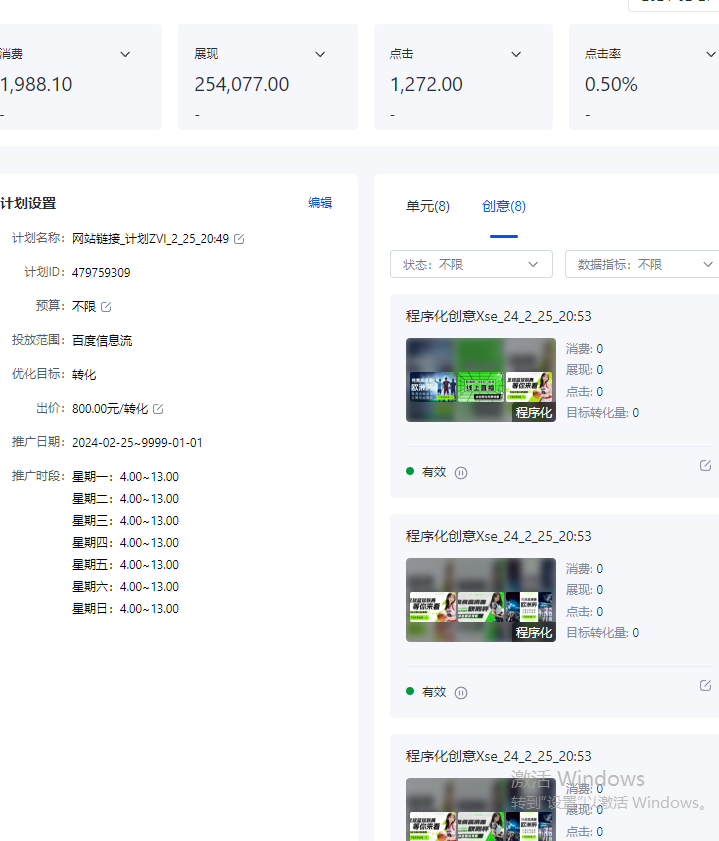Click the first 程序化创意Xse_24_2_25_20:53 title
The width and height of the screenshot is (719, 841).
[498, 316]
